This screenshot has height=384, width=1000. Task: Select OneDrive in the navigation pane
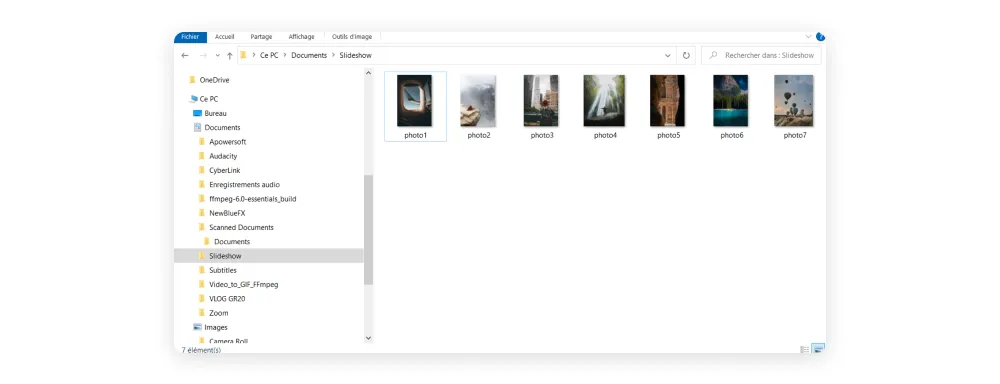tap(214, 80)
